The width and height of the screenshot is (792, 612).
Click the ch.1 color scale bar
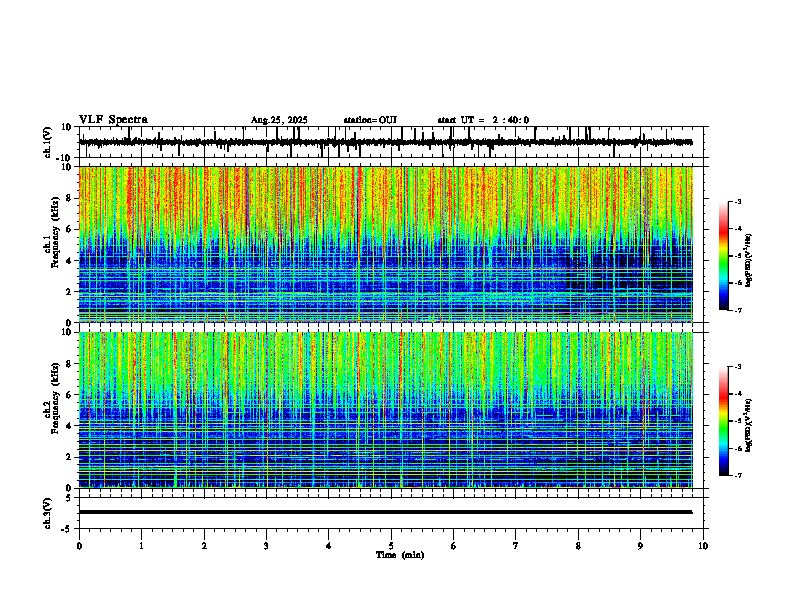(x=724, y=256)
